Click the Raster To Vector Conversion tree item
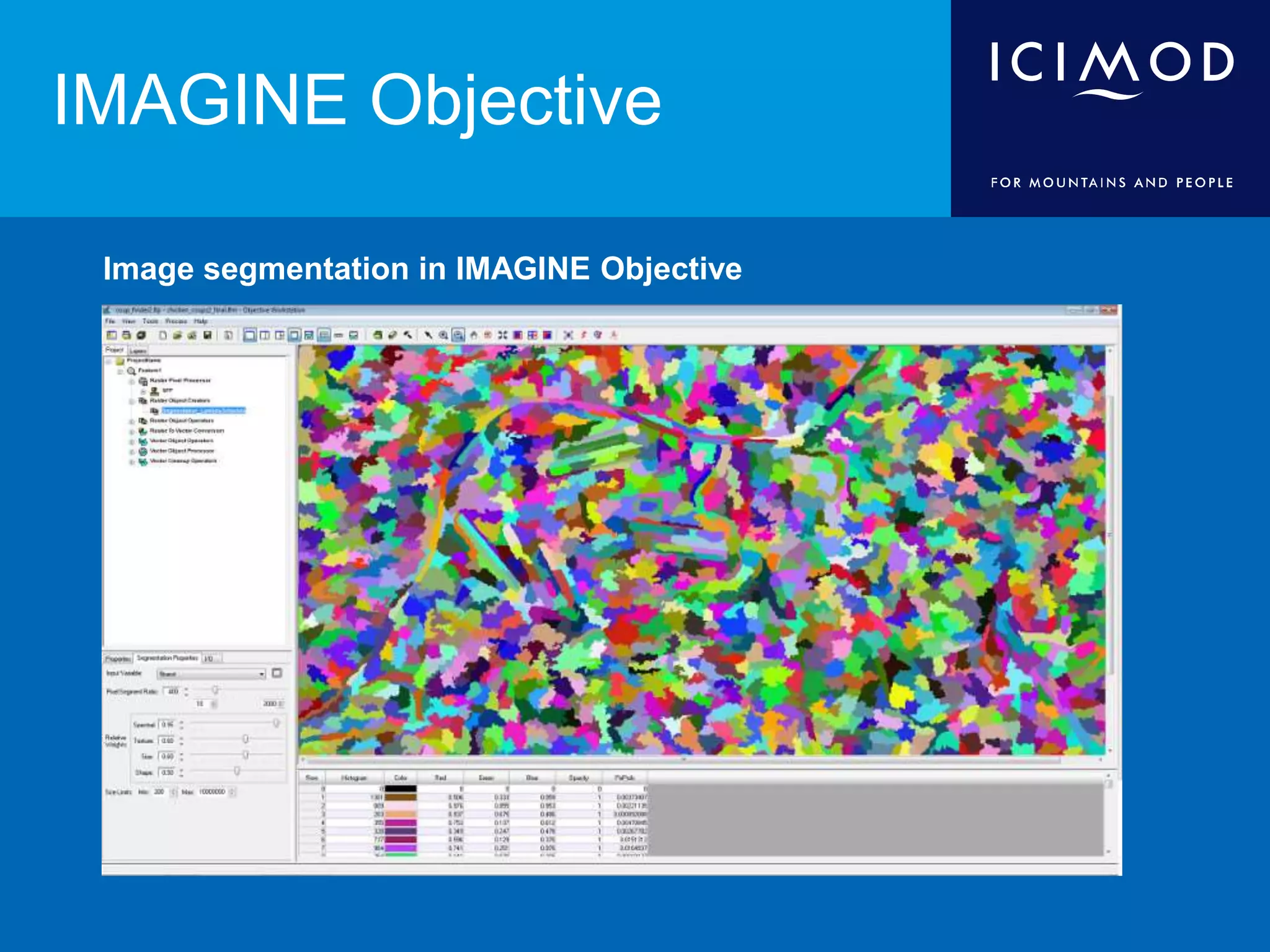 [x=187, y=431]
